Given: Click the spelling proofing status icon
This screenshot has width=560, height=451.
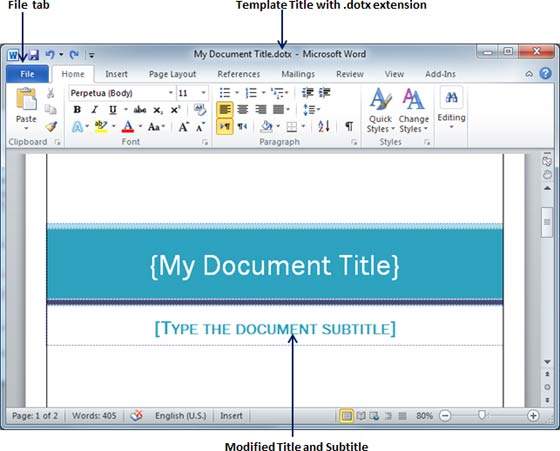Looking at the screenshot, I should (136, 416).
